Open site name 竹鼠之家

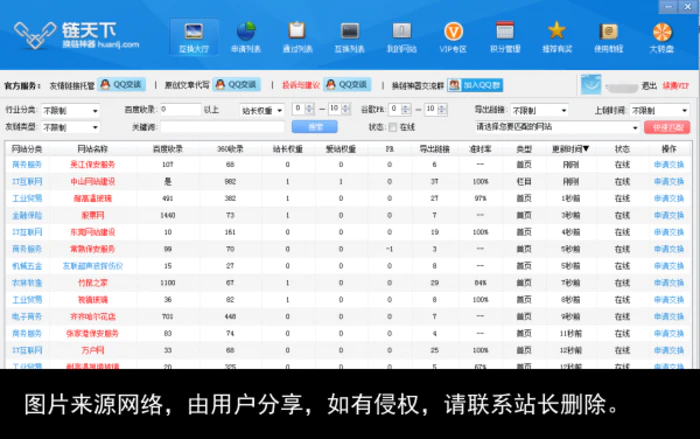point(92,283)
